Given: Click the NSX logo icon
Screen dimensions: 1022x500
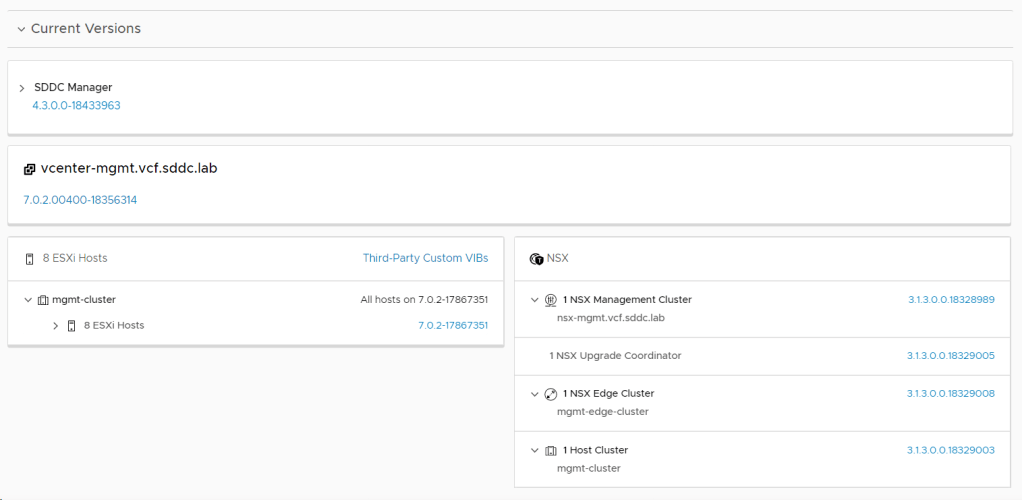Looking at the screenshot, I should tap(536, 258).
